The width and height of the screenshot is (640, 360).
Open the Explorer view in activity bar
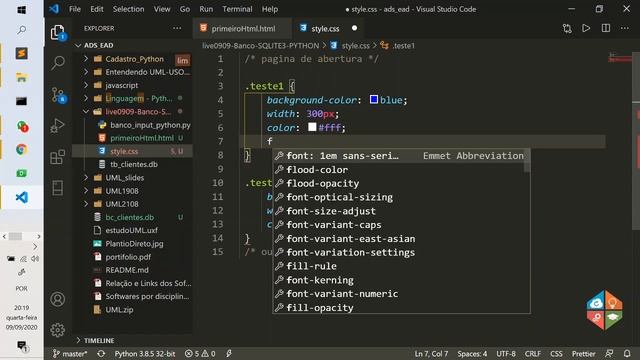pyautogui.click(x=58, y=32)
